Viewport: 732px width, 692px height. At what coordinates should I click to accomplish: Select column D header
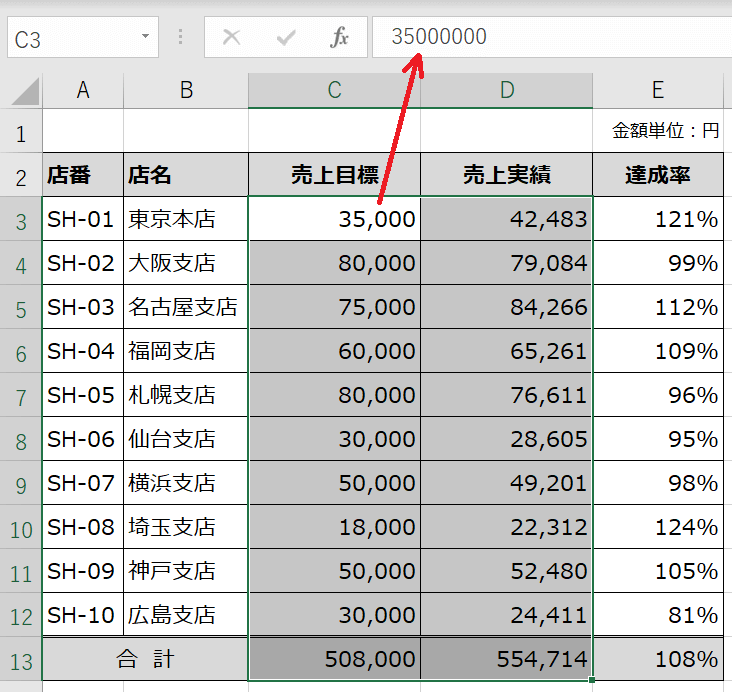[506, 90]
